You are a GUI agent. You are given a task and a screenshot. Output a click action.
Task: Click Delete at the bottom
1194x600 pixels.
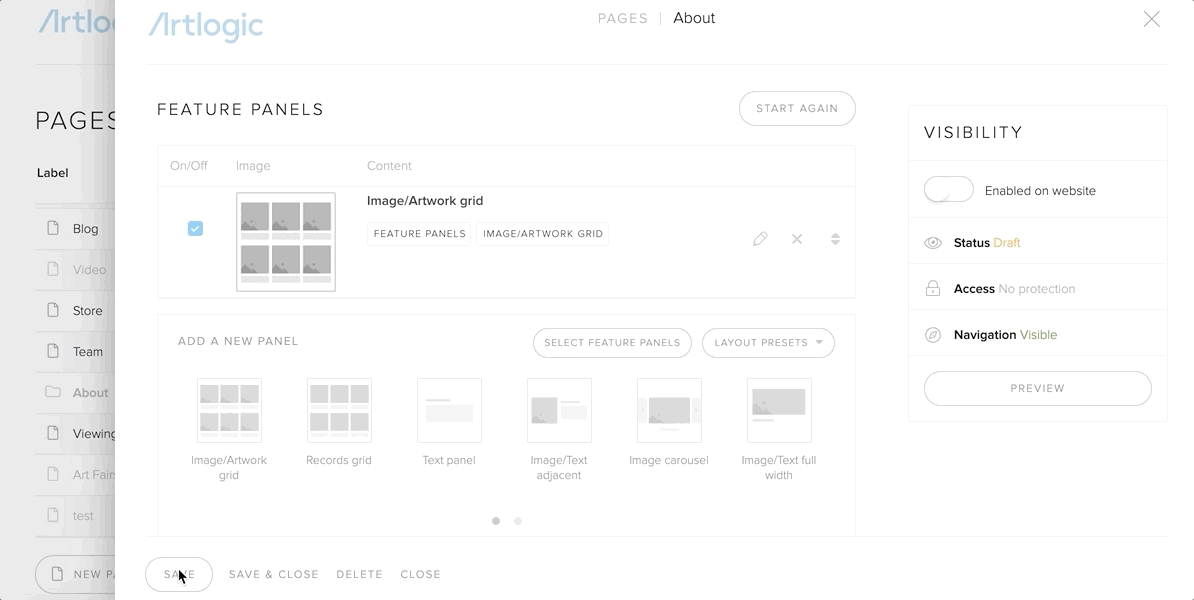[x=359, y=574]
